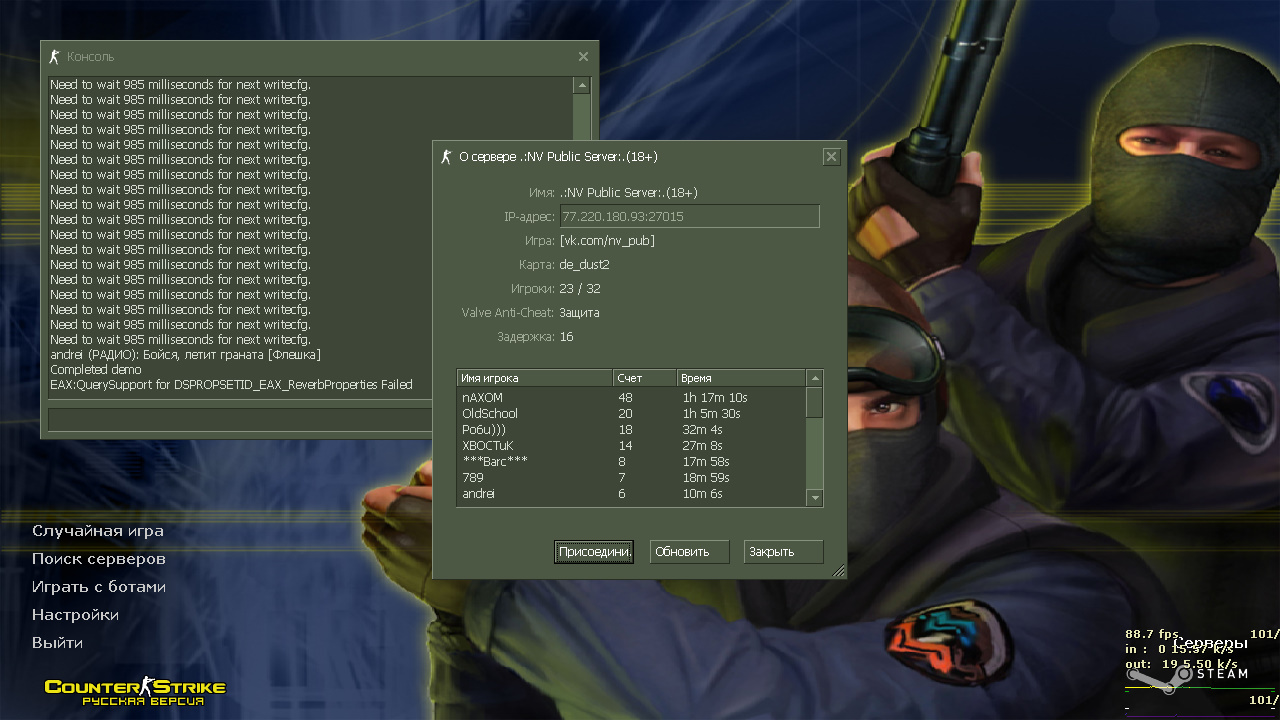The image size is (1280, 720).
Task: Click the Counter-Strike icon in the console title bar
Action: click(x=55, y=57)
